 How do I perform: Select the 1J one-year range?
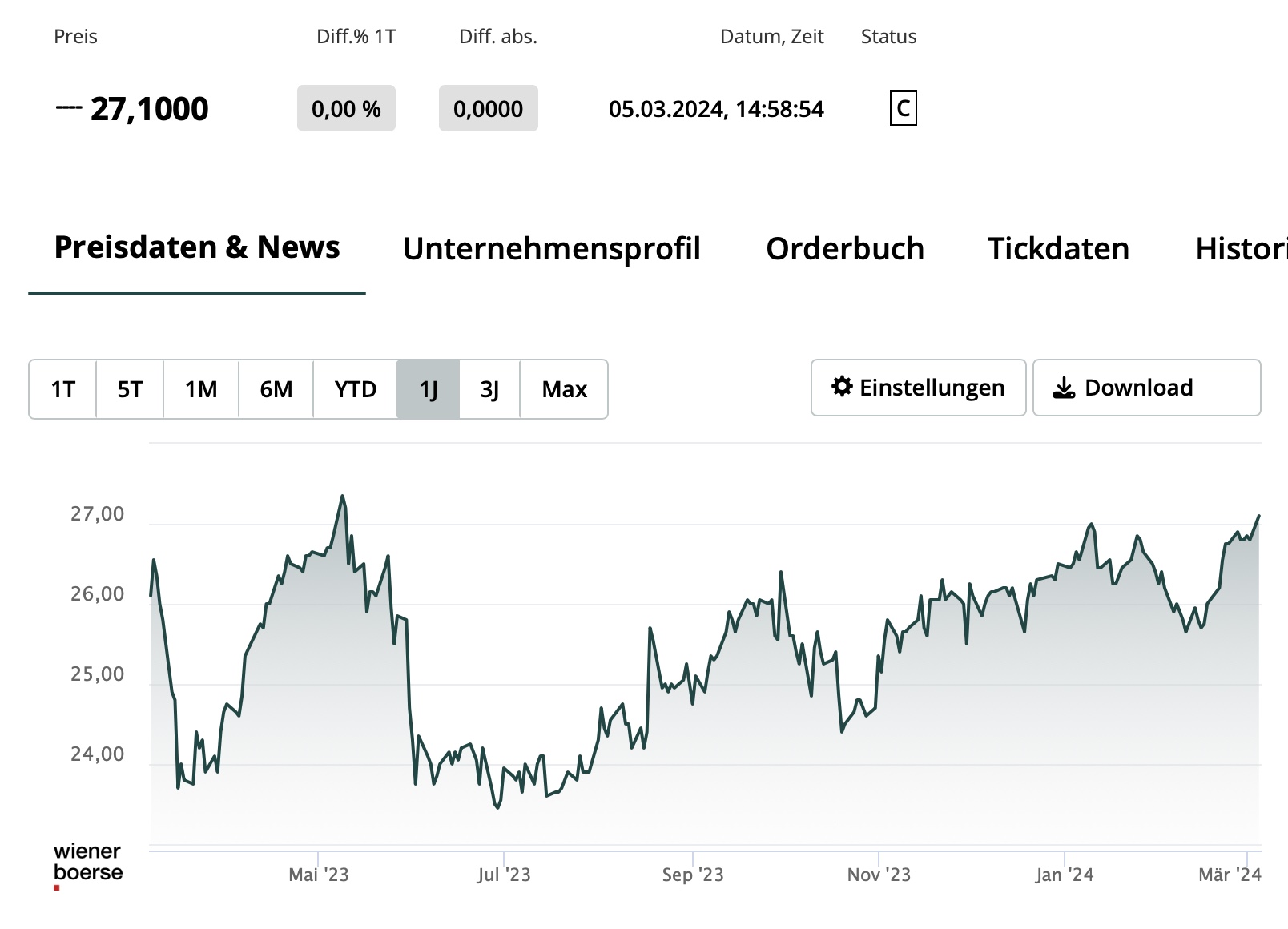pyautogui.click(x=428, y=389)
